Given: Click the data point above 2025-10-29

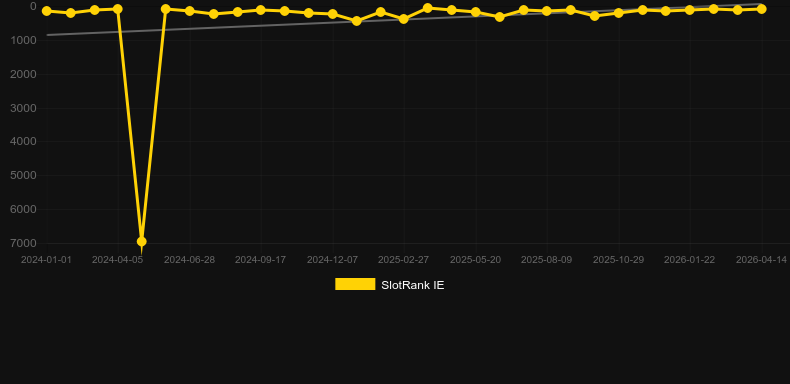Looking at the screenshot, I should click(x=619, y=13).
